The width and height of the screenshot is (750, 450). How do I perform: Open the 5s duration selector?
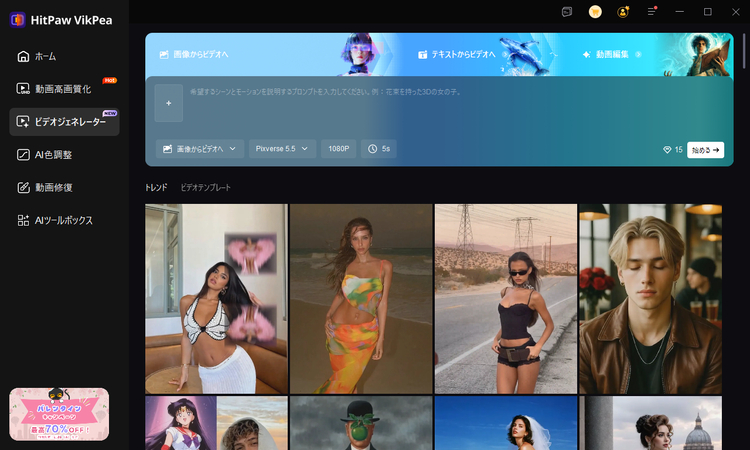click(x=379, y=149)
